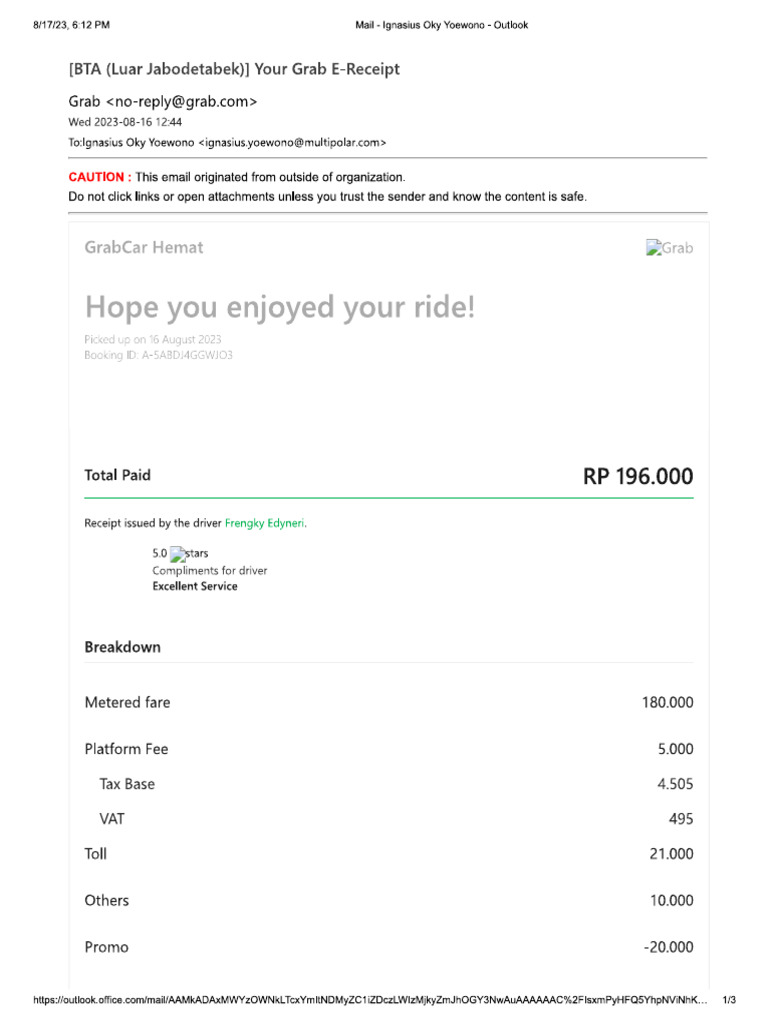Click the Promo discount -20.000
768x1024 pixels.
pos(668,947)
